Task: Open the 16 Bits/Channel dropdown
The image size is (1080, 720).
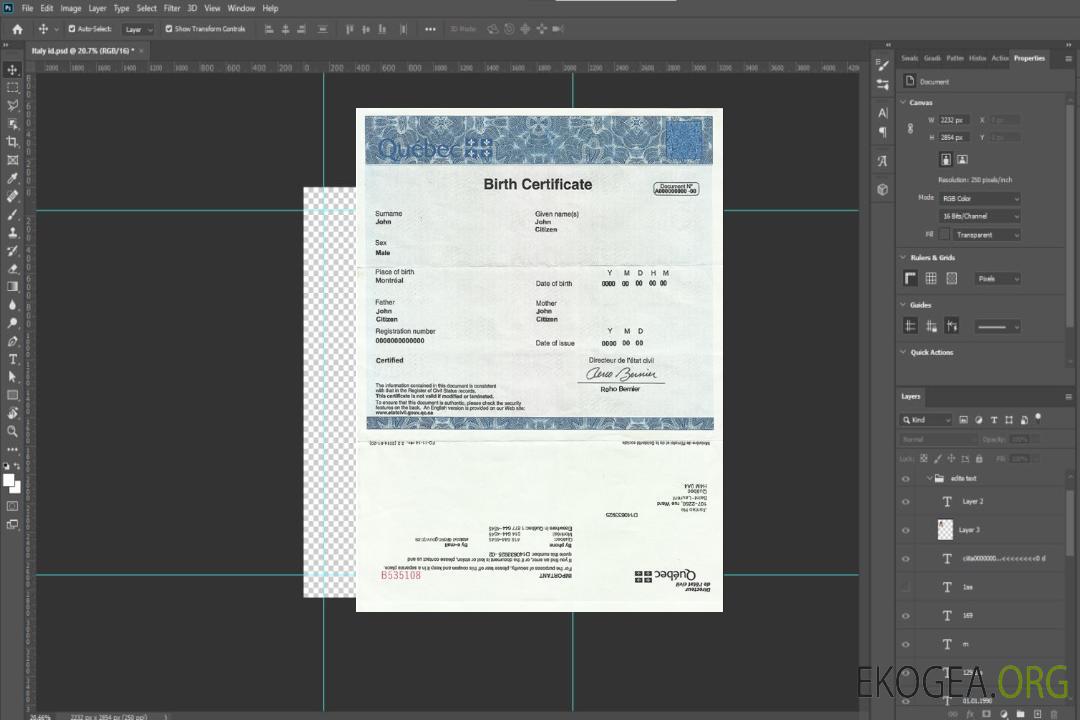Action: click(x=979, y=216)
